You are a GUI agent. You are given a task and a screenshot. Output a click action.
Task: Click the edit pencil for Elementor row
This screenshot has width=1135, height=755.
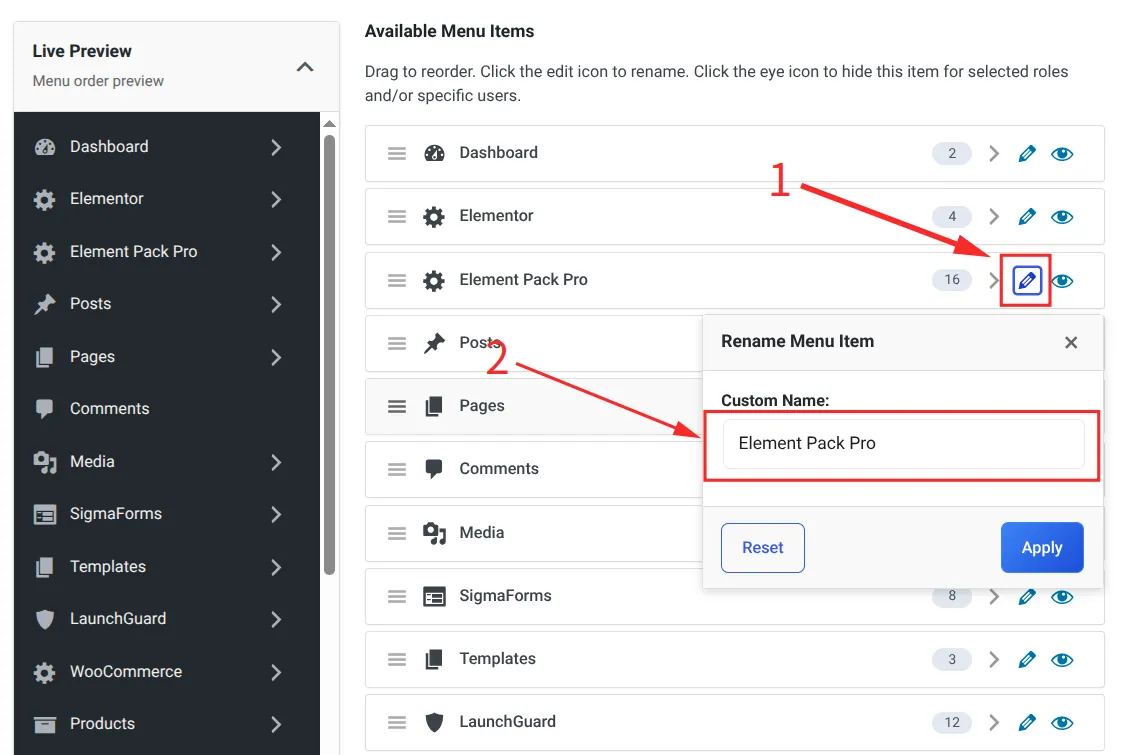click(x=1026, y=216)
